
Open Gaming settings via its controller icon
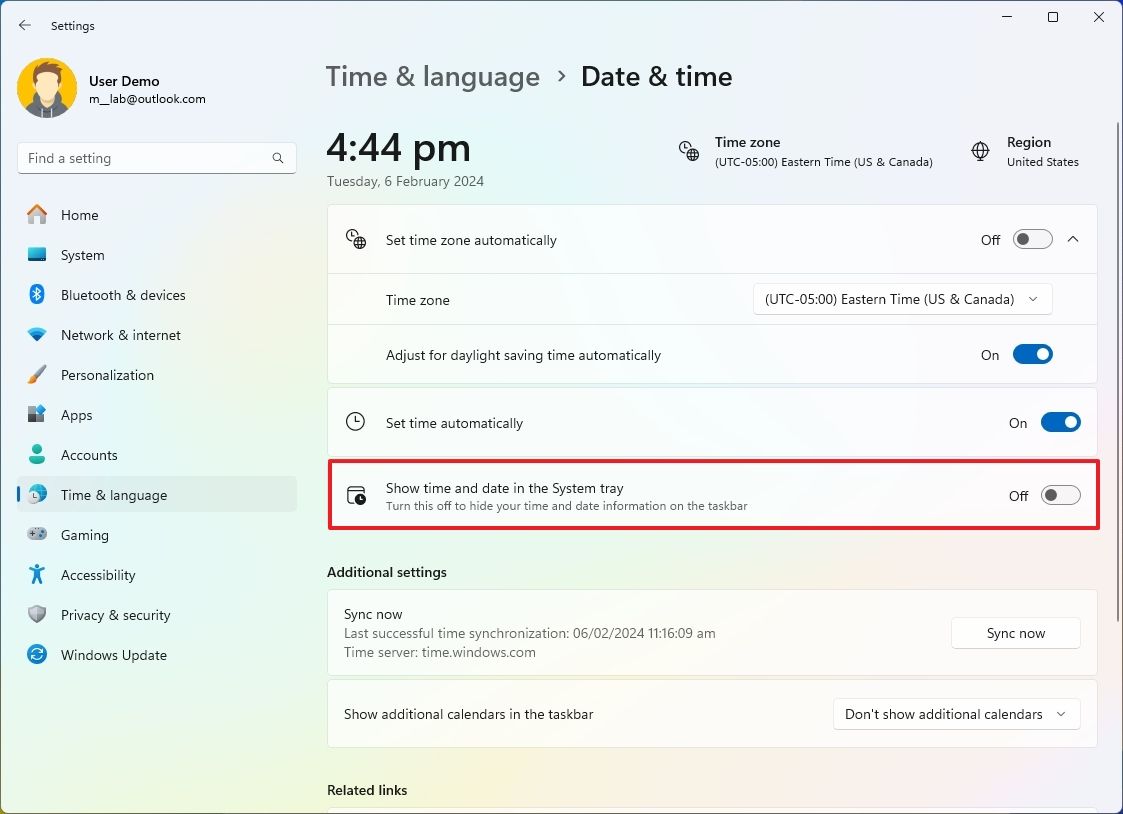pos(37,535)
